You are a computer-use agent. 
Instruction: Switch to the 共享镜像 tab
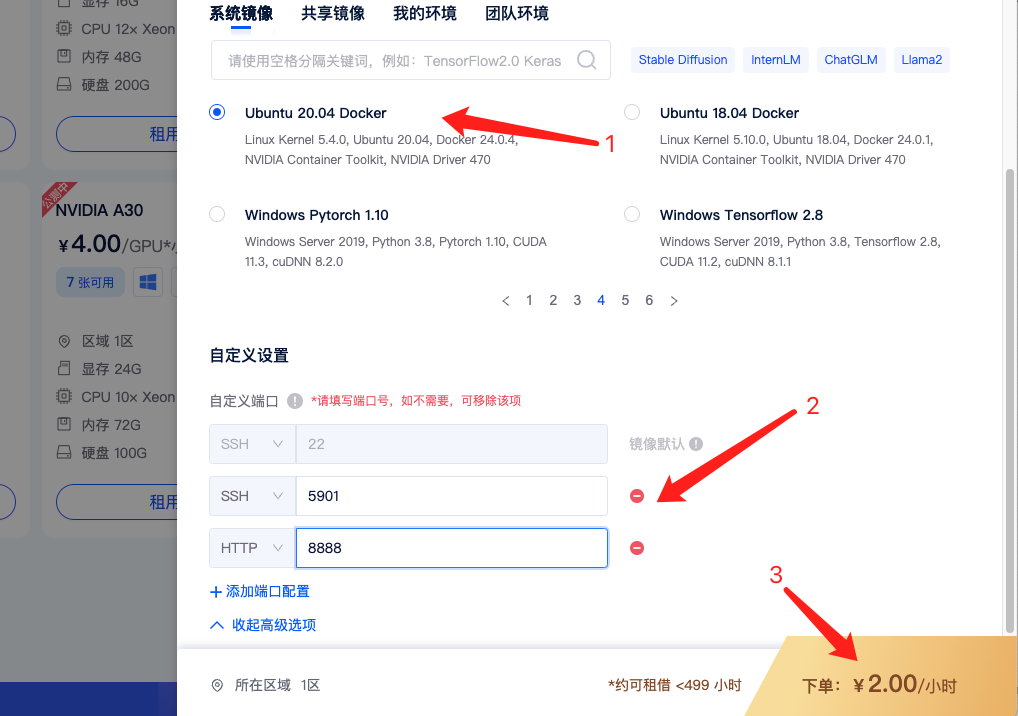pos(333,14)
